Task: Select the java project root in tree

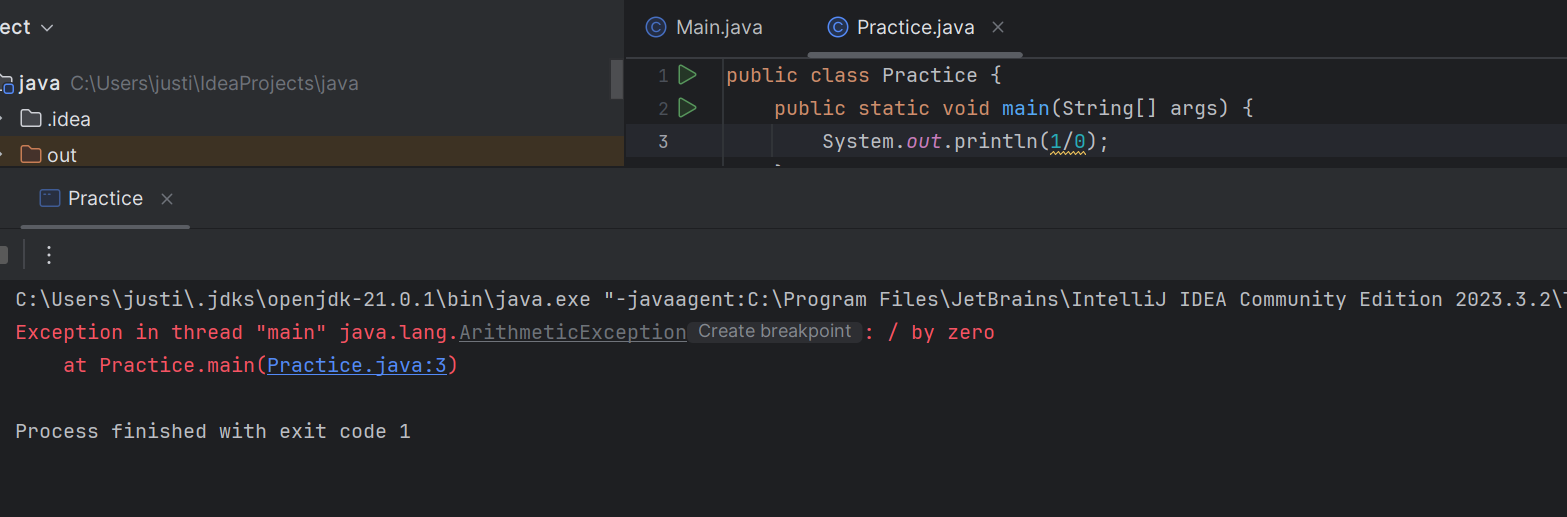Action: [x=39, y=83]
